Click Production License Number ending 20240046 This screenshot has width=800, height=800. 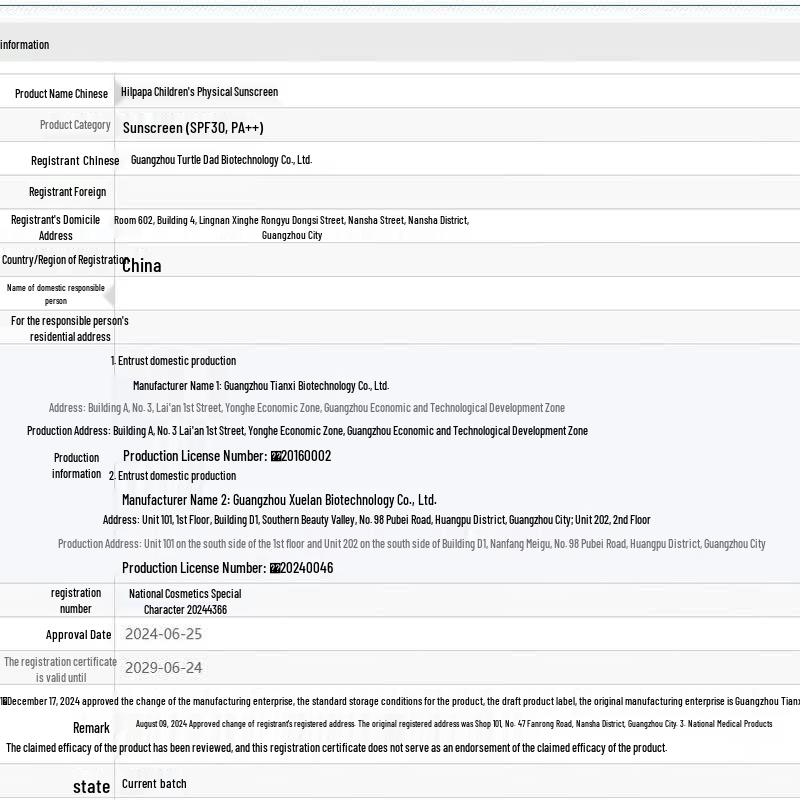228,568
